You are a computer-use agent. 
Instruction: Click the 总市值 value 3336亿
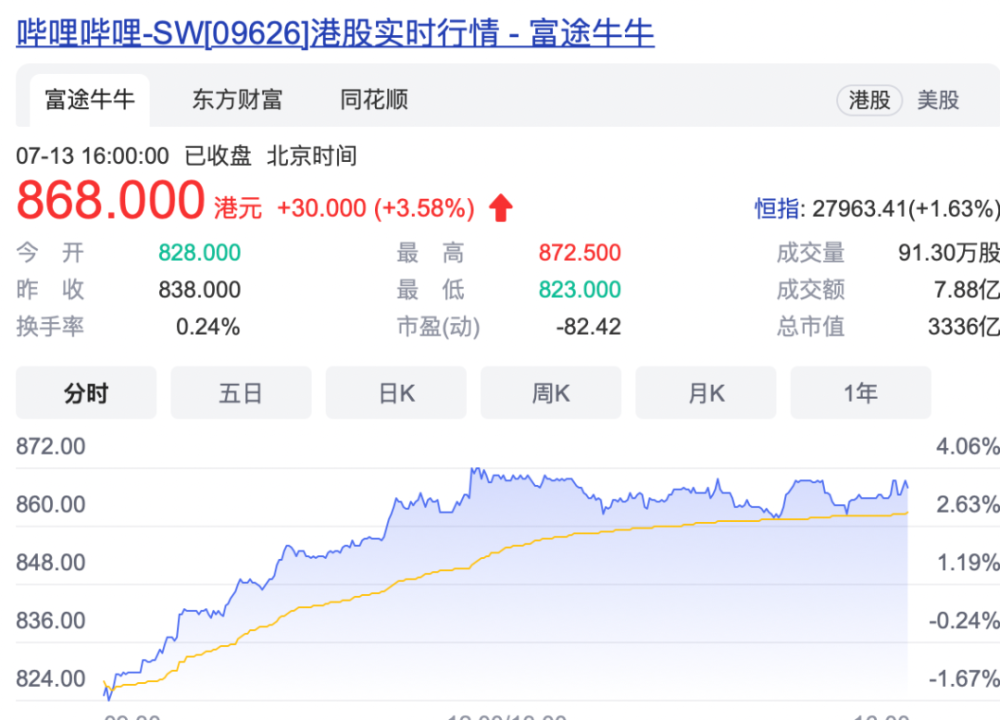pyautogui.click(x=964, y=327)
